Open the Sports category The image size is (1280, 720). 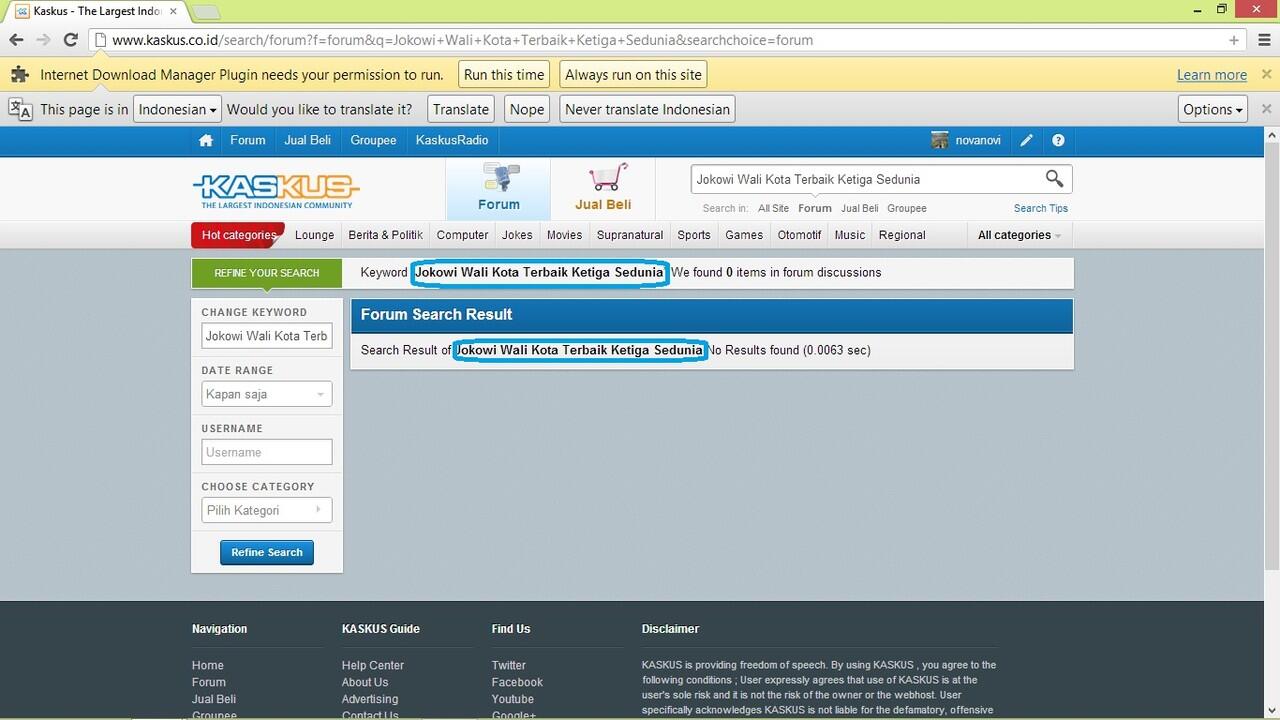694,235
